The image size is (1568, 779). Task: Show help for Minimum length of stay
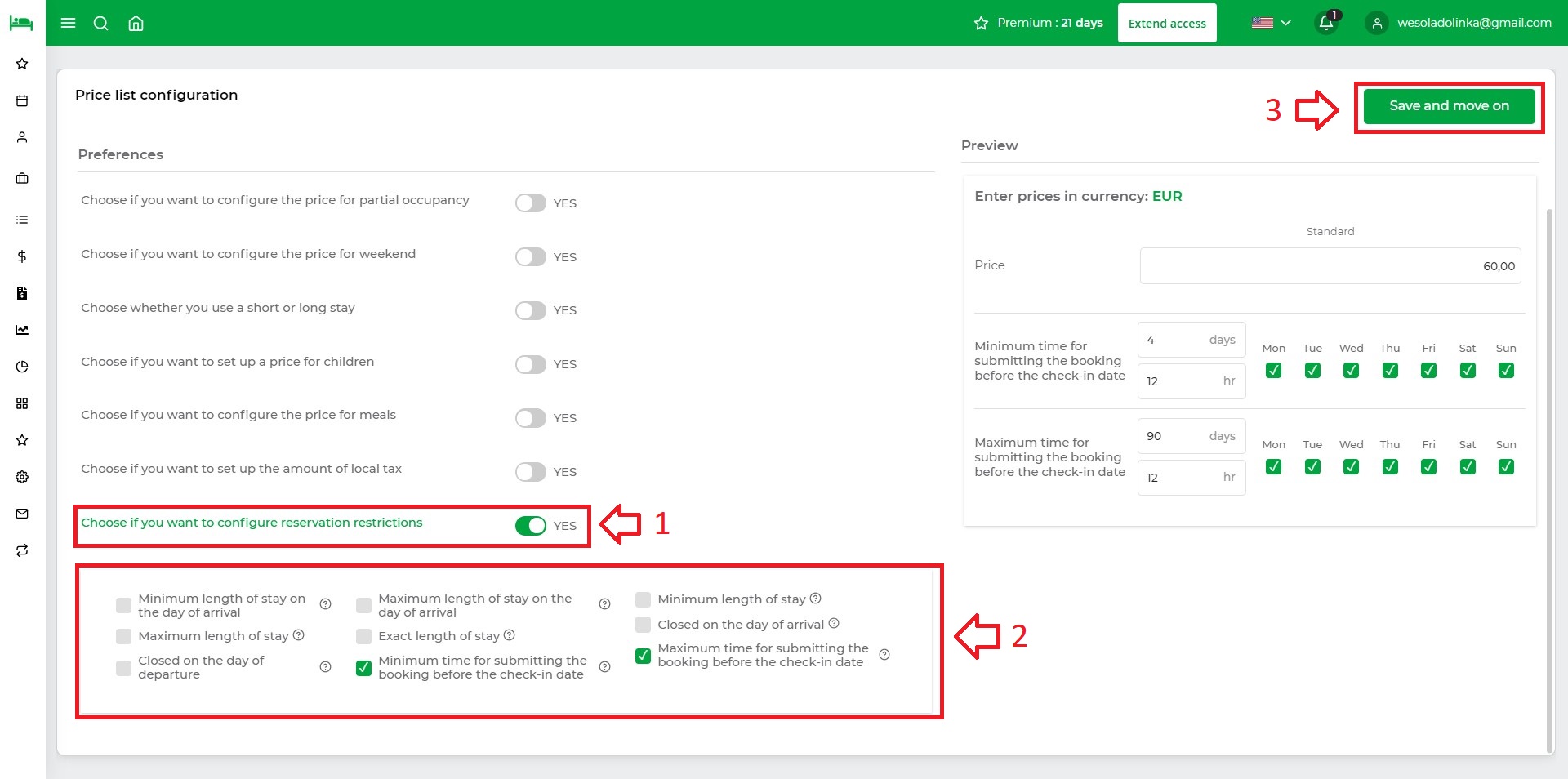pos(815,599)
